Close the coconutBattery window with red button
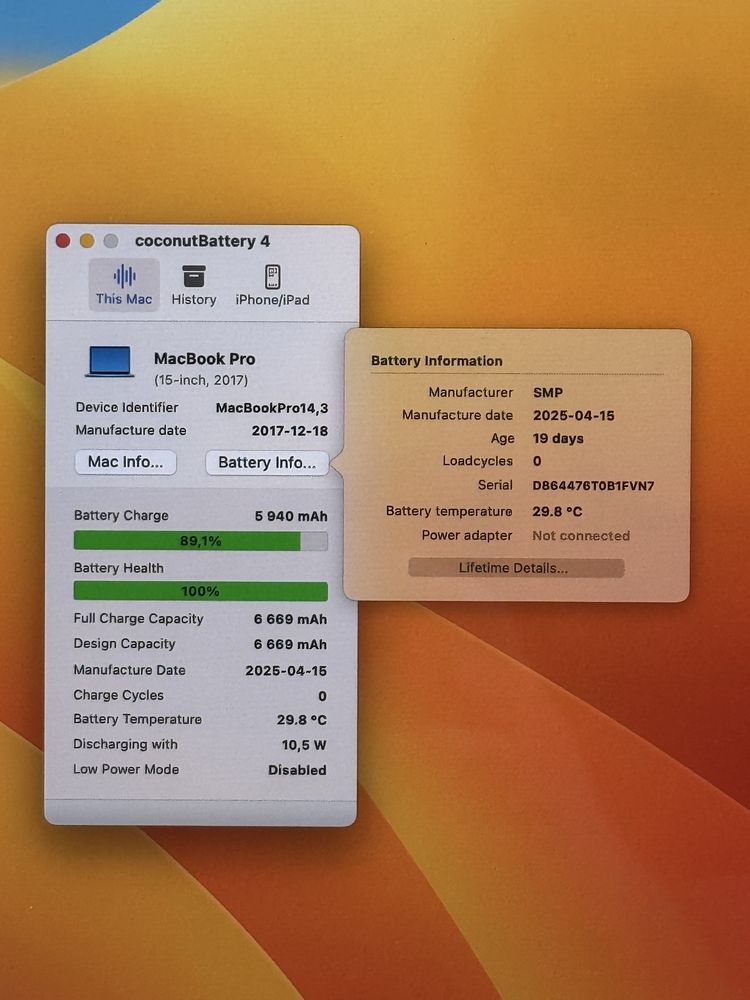The width and height of the screenshot is (750, 1000). [x=62, y=240]
